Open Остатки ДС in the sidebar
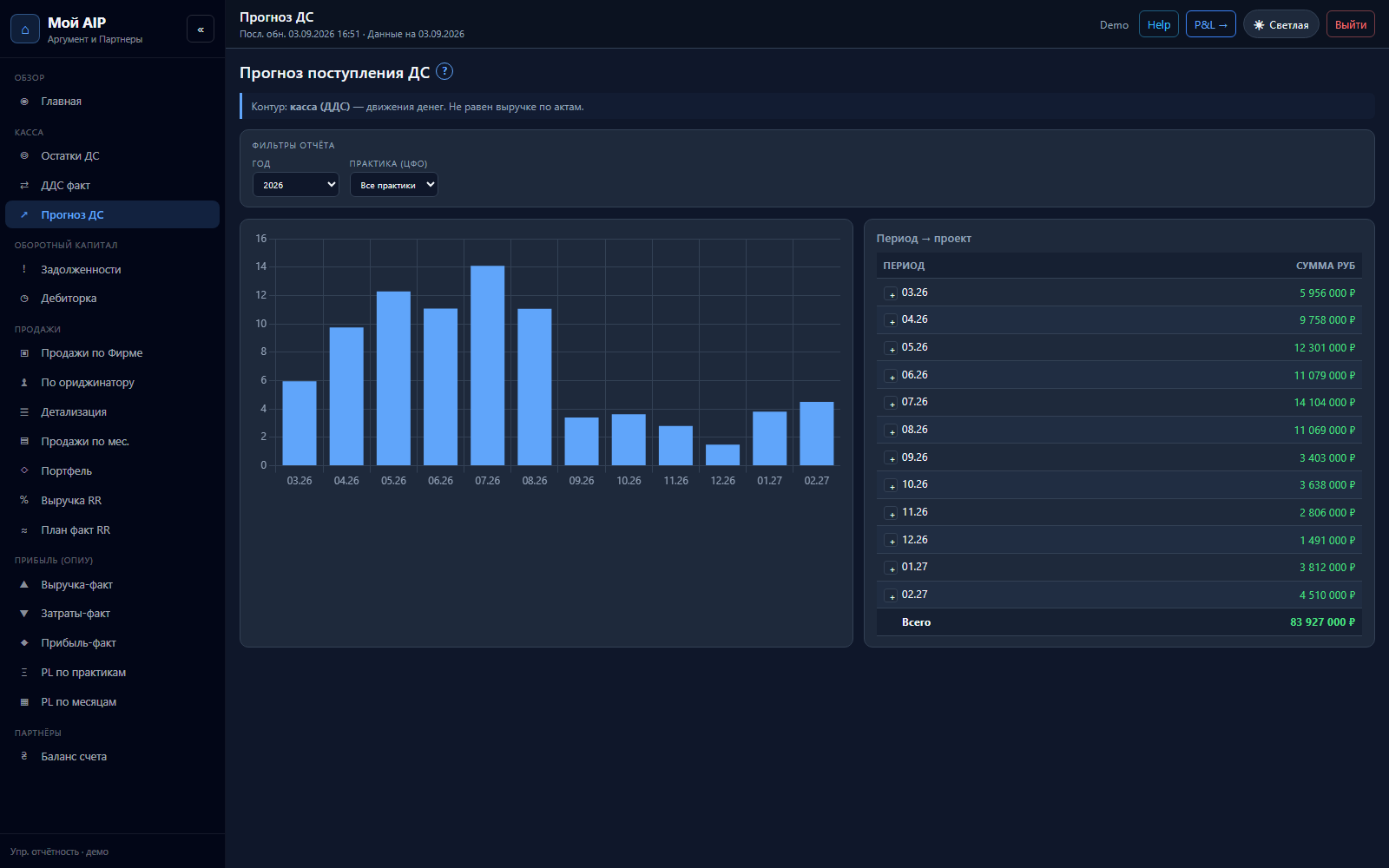1389x868 pixels. pyautogui.click(x=112, y=156)
